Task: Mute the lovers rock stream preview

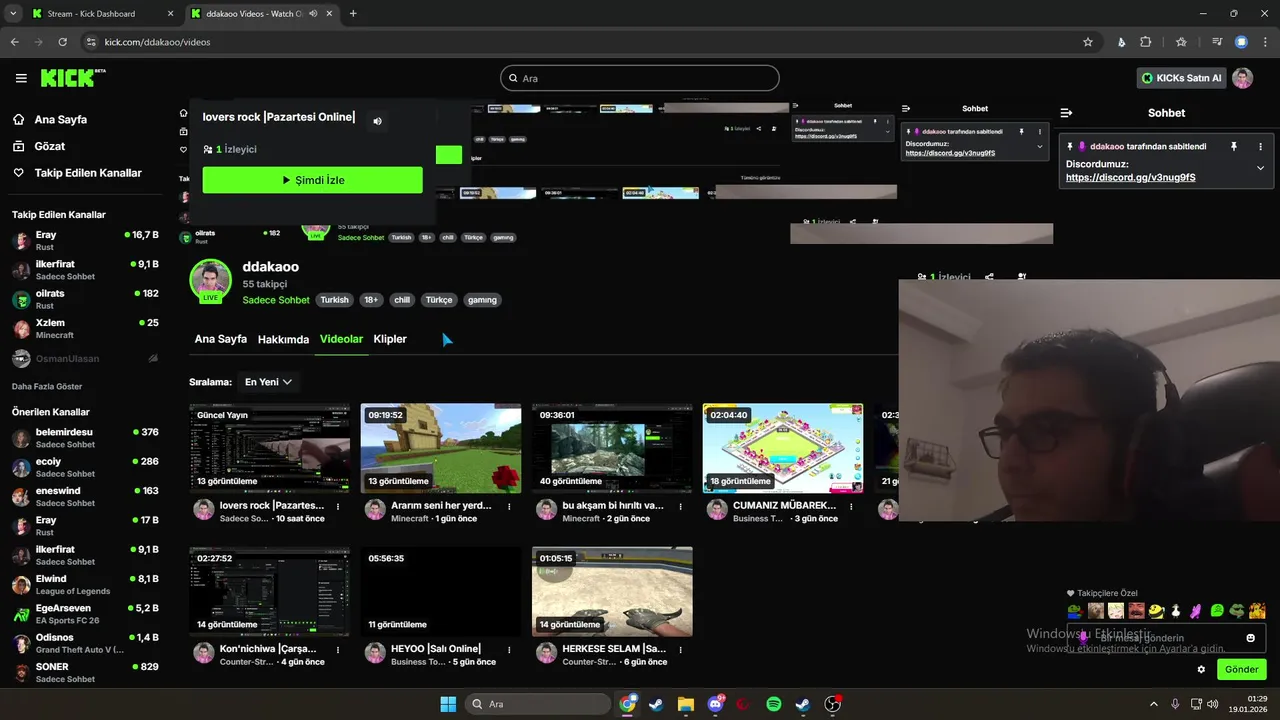Action: click(x=377, y=121)
